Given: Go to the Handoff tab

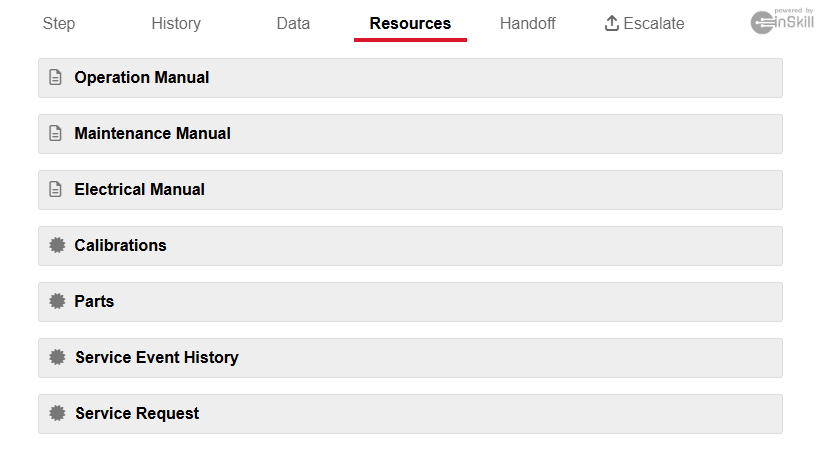Looking at the screenshot, I should [x=528, y=24].
